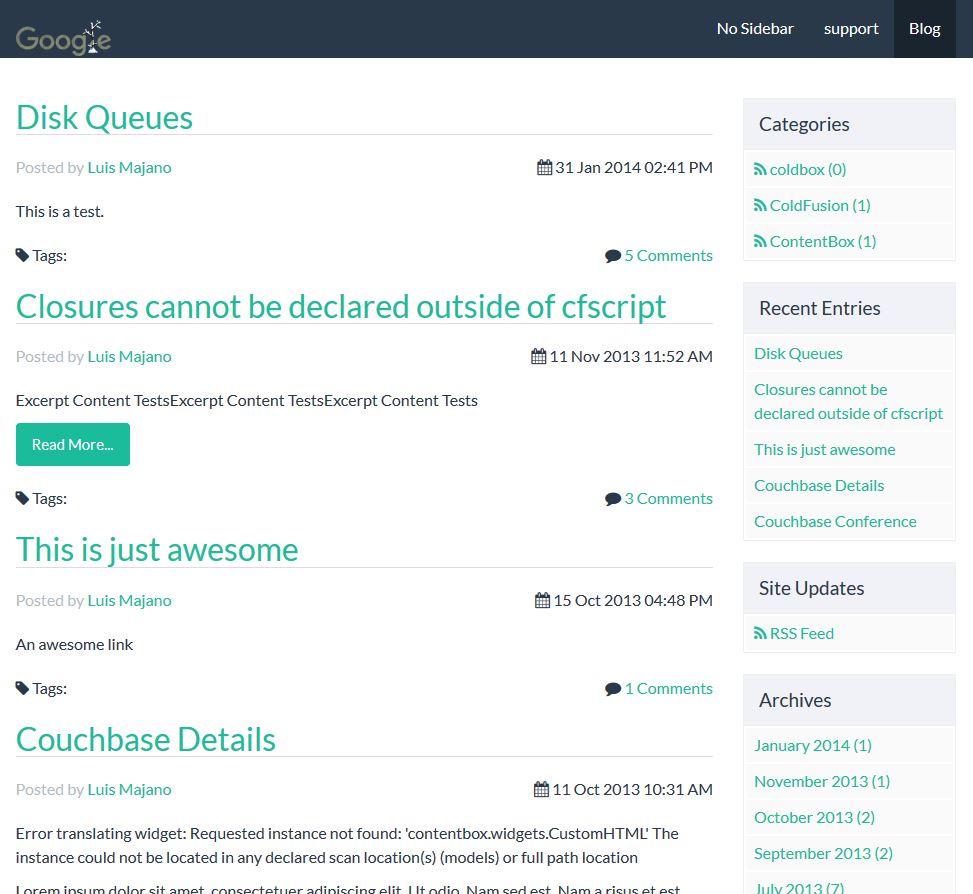The height and width of the screenshot is (894, 973).
Task: Click RSS icon next to ColdFusion category
Action: (760, 206)
